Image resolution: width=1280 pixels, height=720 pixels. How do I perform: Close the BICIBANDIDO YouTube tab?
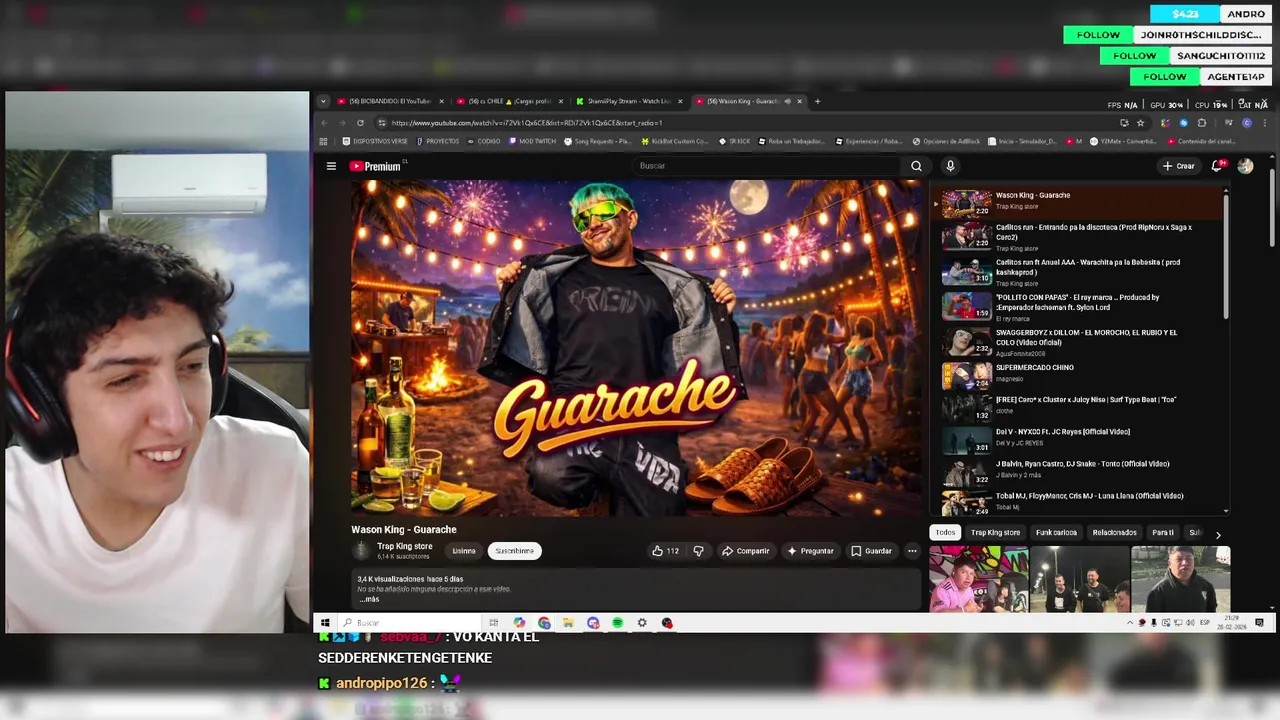[442, 101]
